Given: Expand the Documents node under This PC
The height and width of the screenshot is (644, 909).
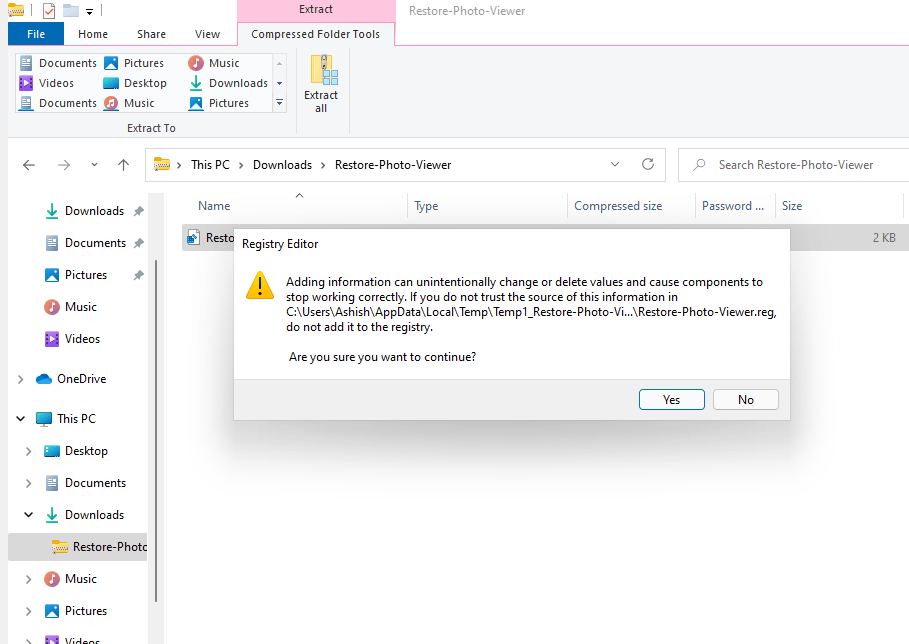Looking at the screenshot, I should [28, 483].
